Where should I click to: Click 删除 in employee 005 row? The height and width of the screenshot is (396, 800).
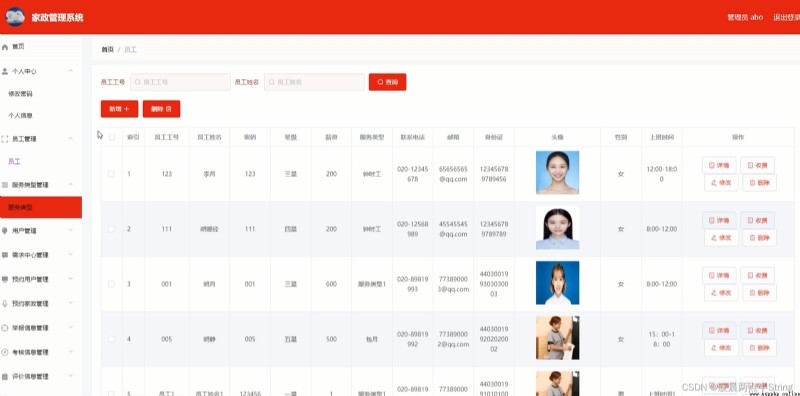tap(759, 348)
